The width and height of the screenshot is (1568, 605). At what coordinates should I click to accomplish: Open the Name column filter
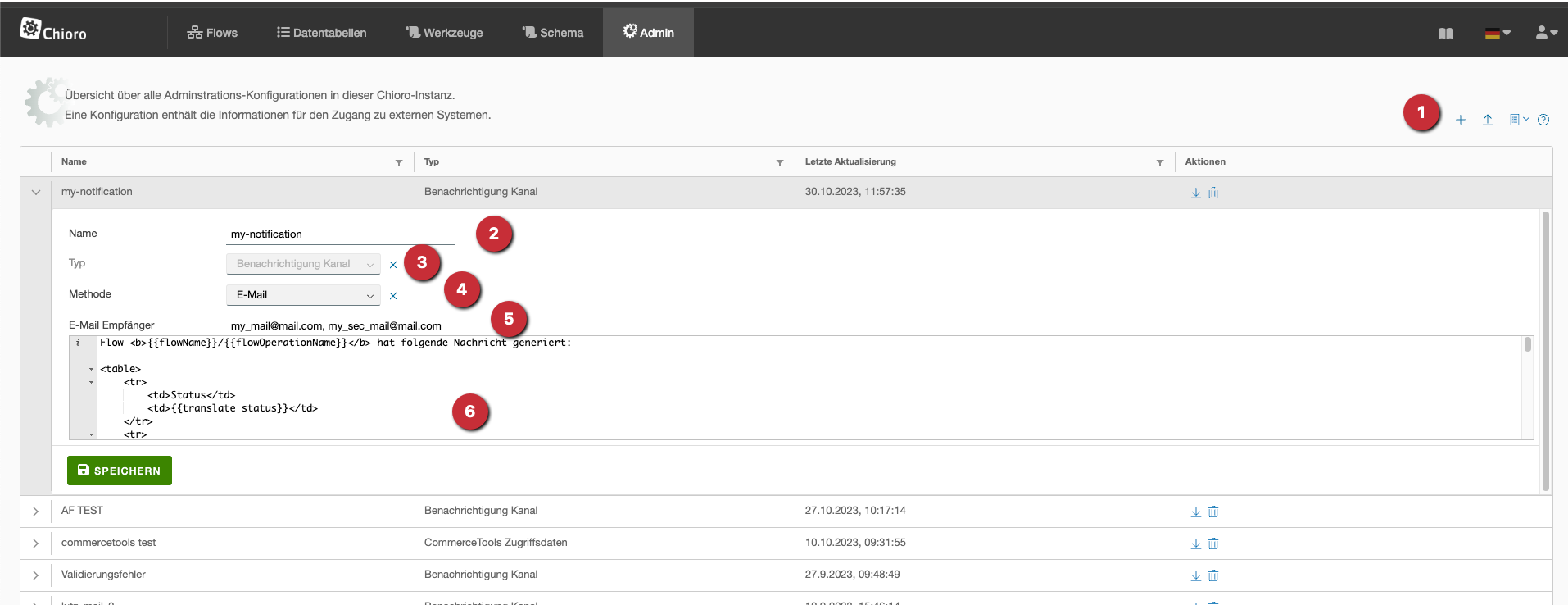click(399, 163)
